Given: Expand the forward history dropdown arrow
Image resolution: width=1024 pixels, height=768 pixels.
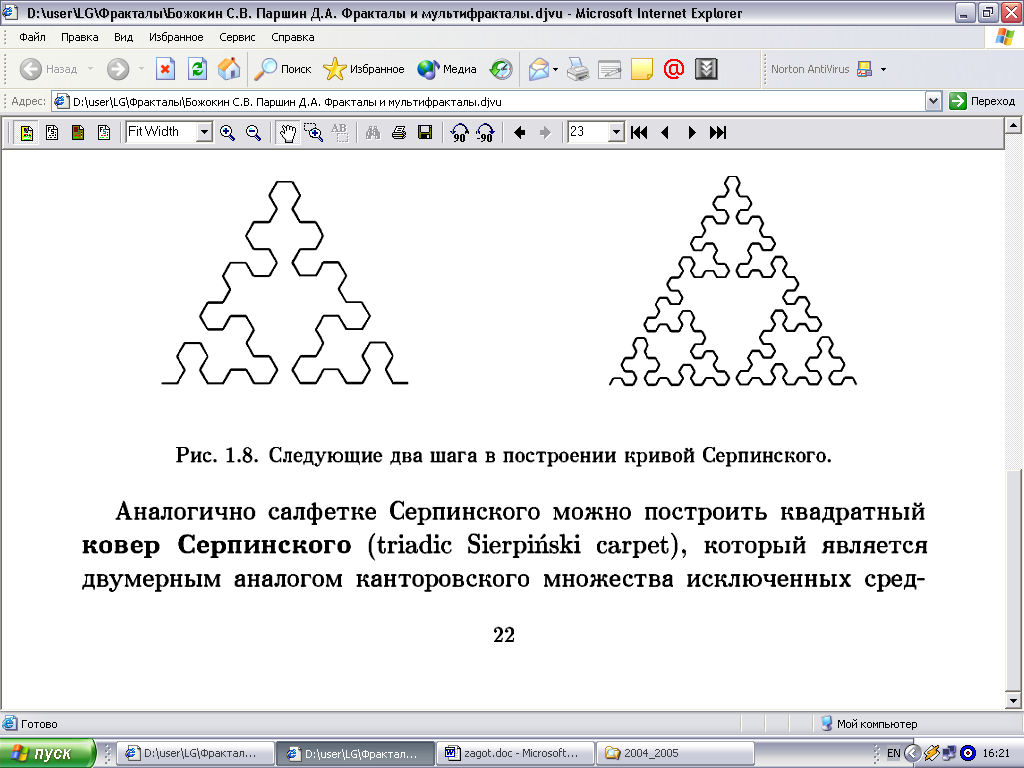Looking at the screenshot, I should [x=141, y=69].
